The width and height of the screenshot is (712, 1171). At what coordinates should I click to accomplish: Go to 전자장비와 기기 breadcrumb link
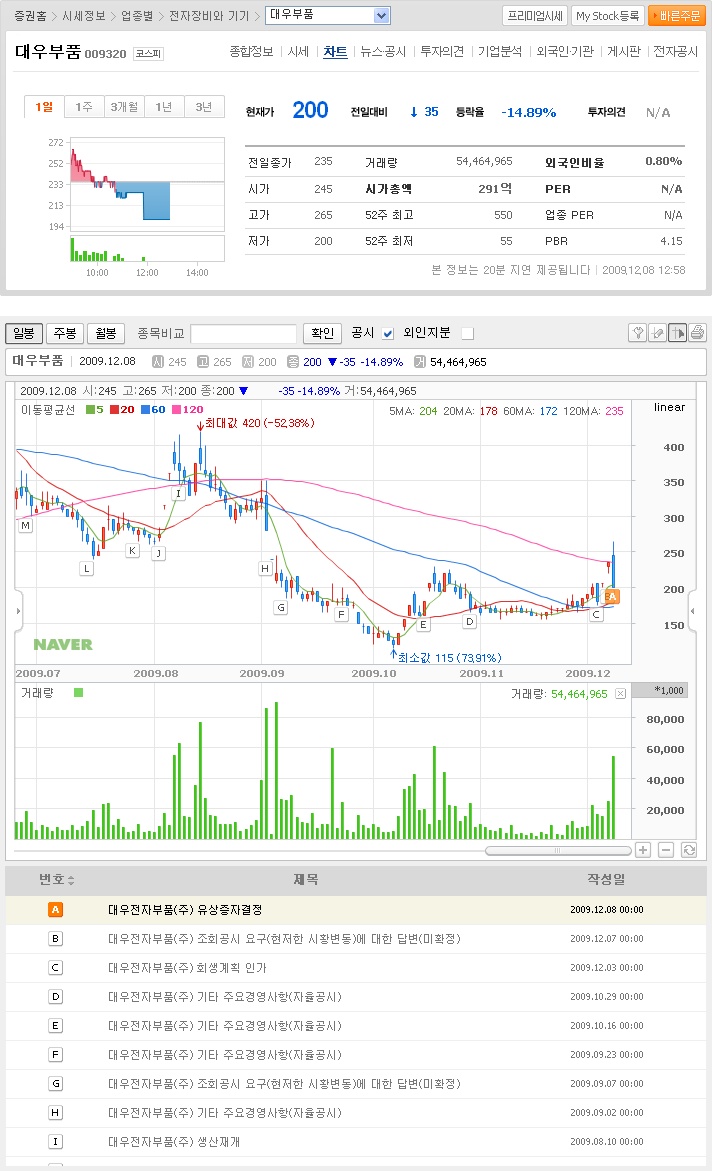(x=209, y=16)
